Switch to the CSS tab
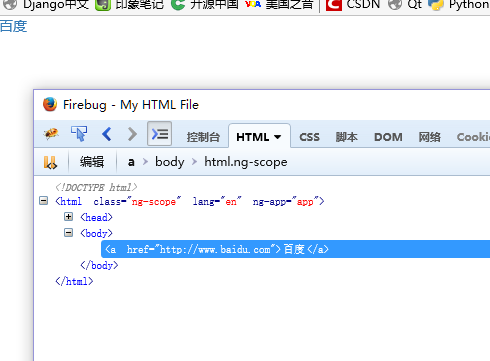The width and height of the screenshot is (490, 361). [309, 137]
